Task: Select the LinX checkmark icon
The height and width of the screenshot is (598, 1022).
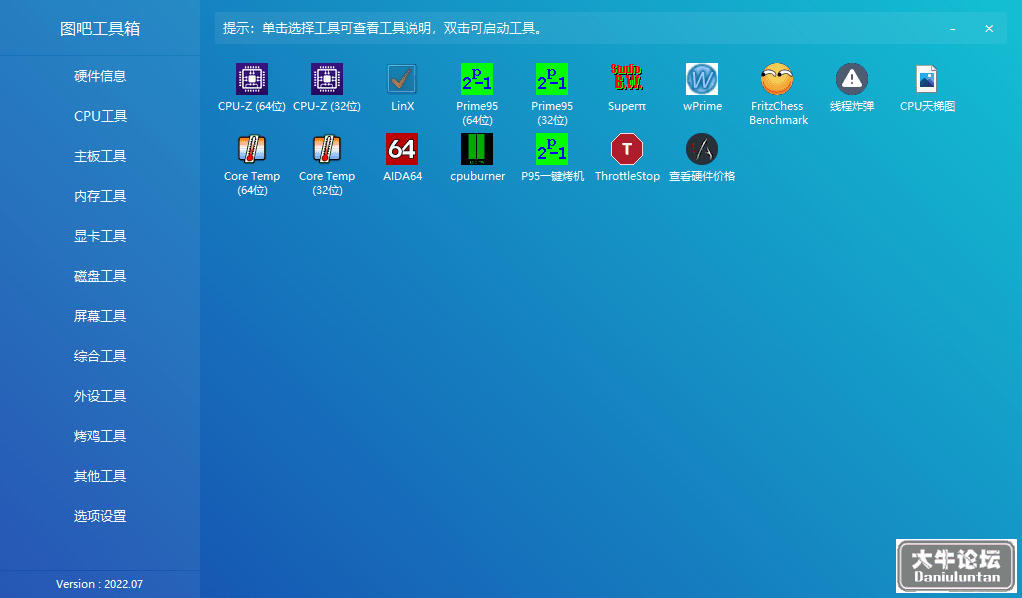Action: coord(402,80)
